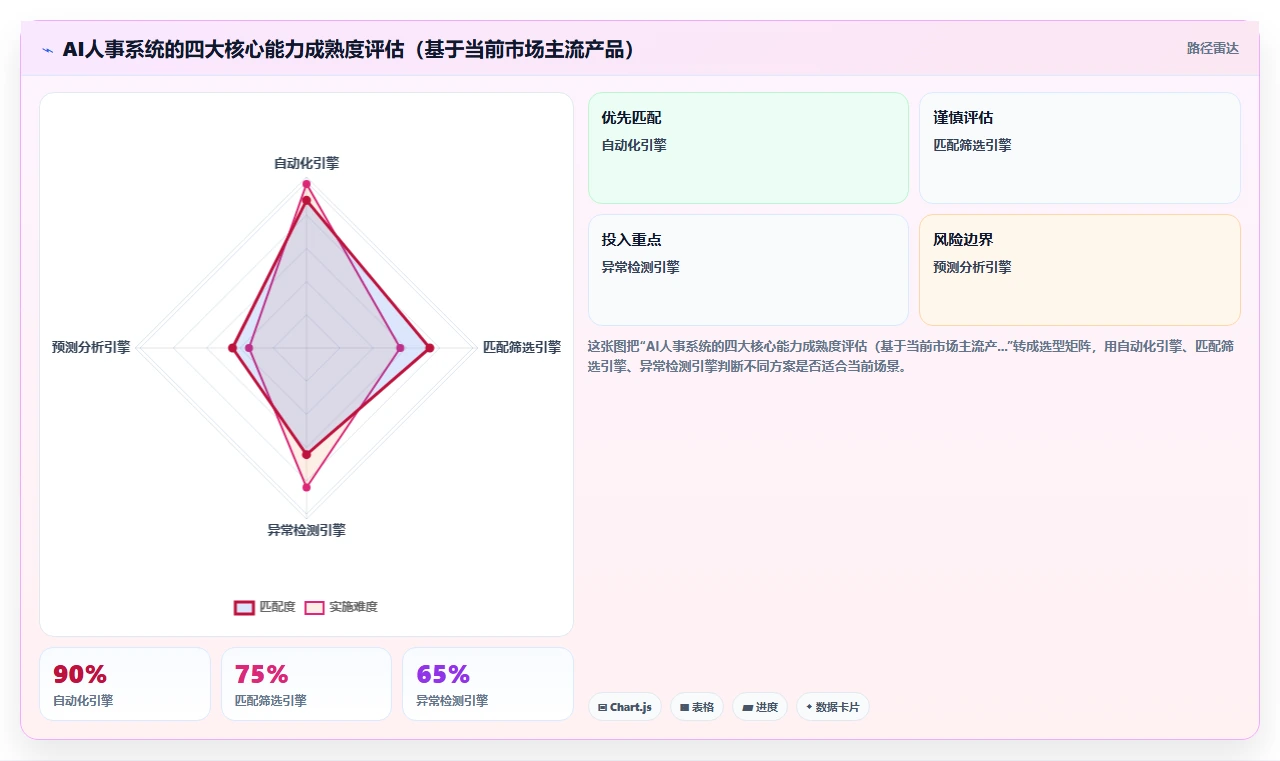
Task: Click the header icon beside the AI人事系统 title
Action: point(47,50)
